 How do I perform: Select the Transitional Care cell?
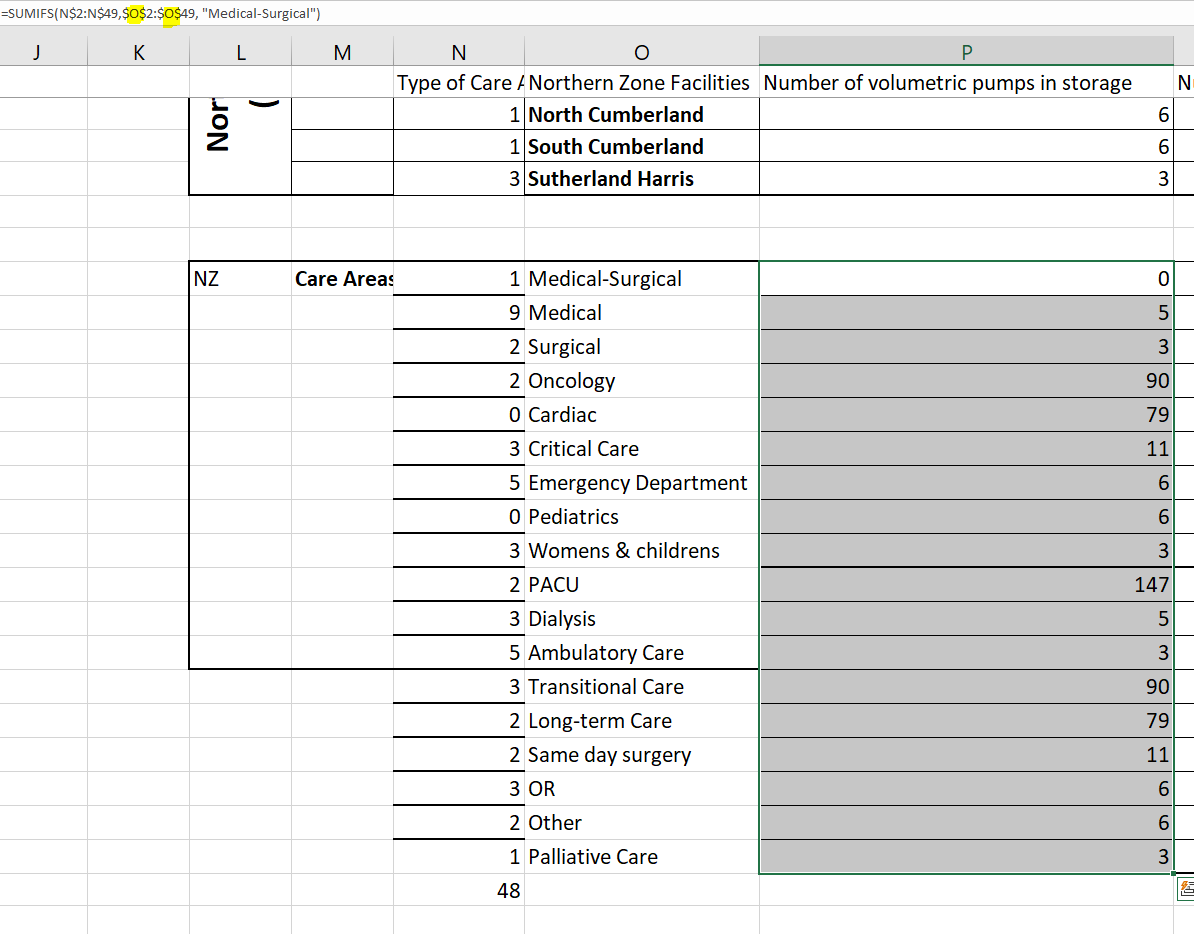[641, 687]
